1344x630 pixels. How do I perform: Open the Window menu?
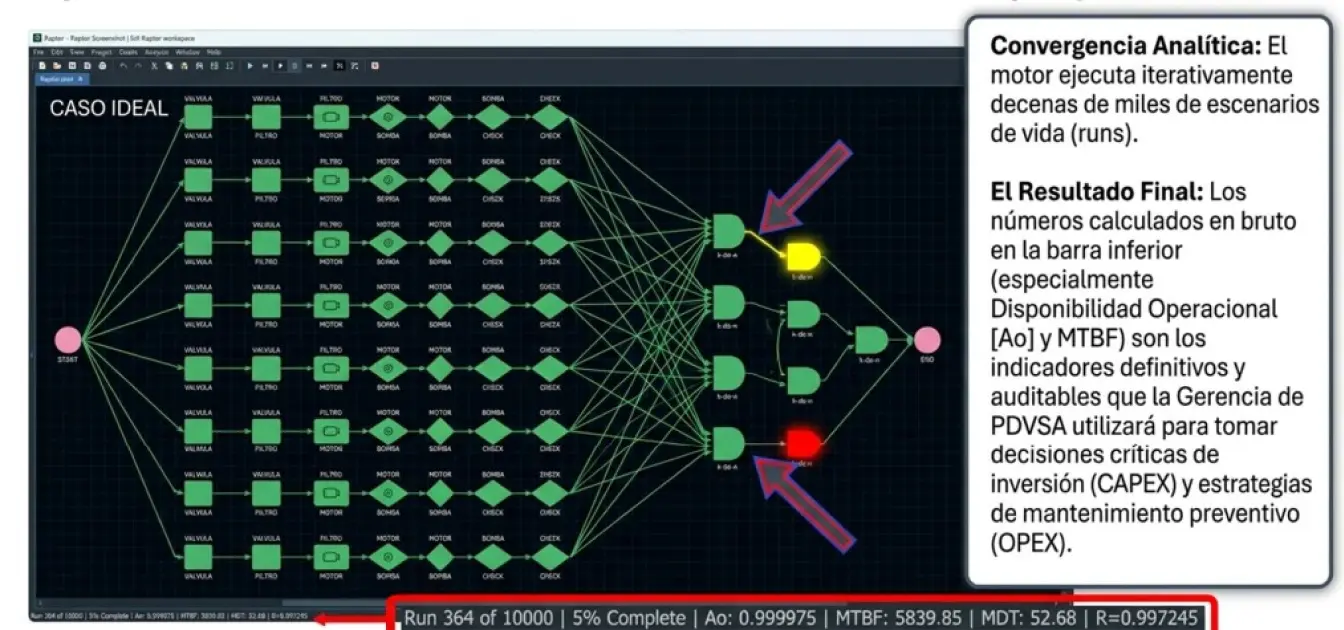187,52
